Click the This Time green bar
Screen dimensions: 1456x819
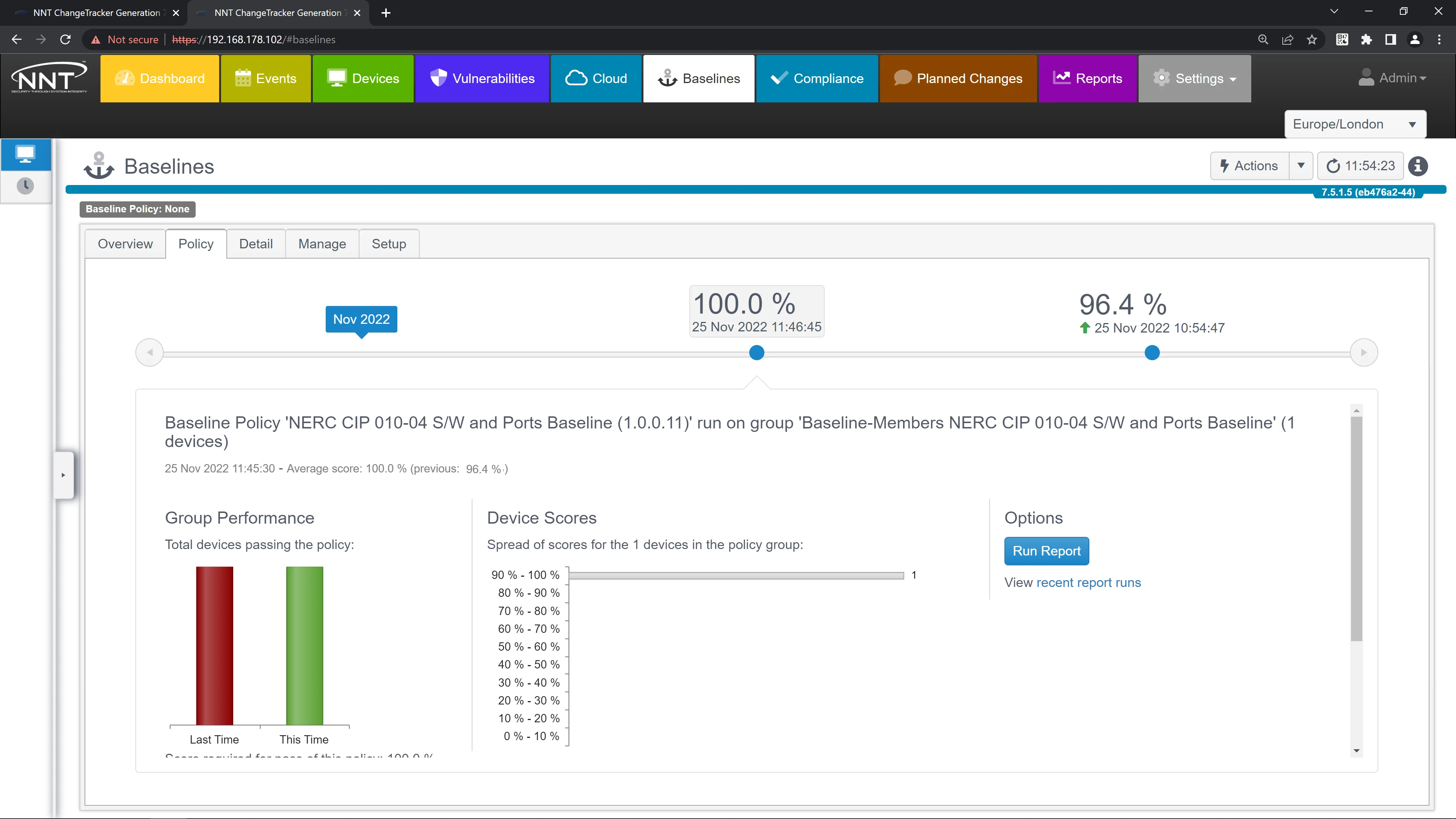(x=304, y=645)
